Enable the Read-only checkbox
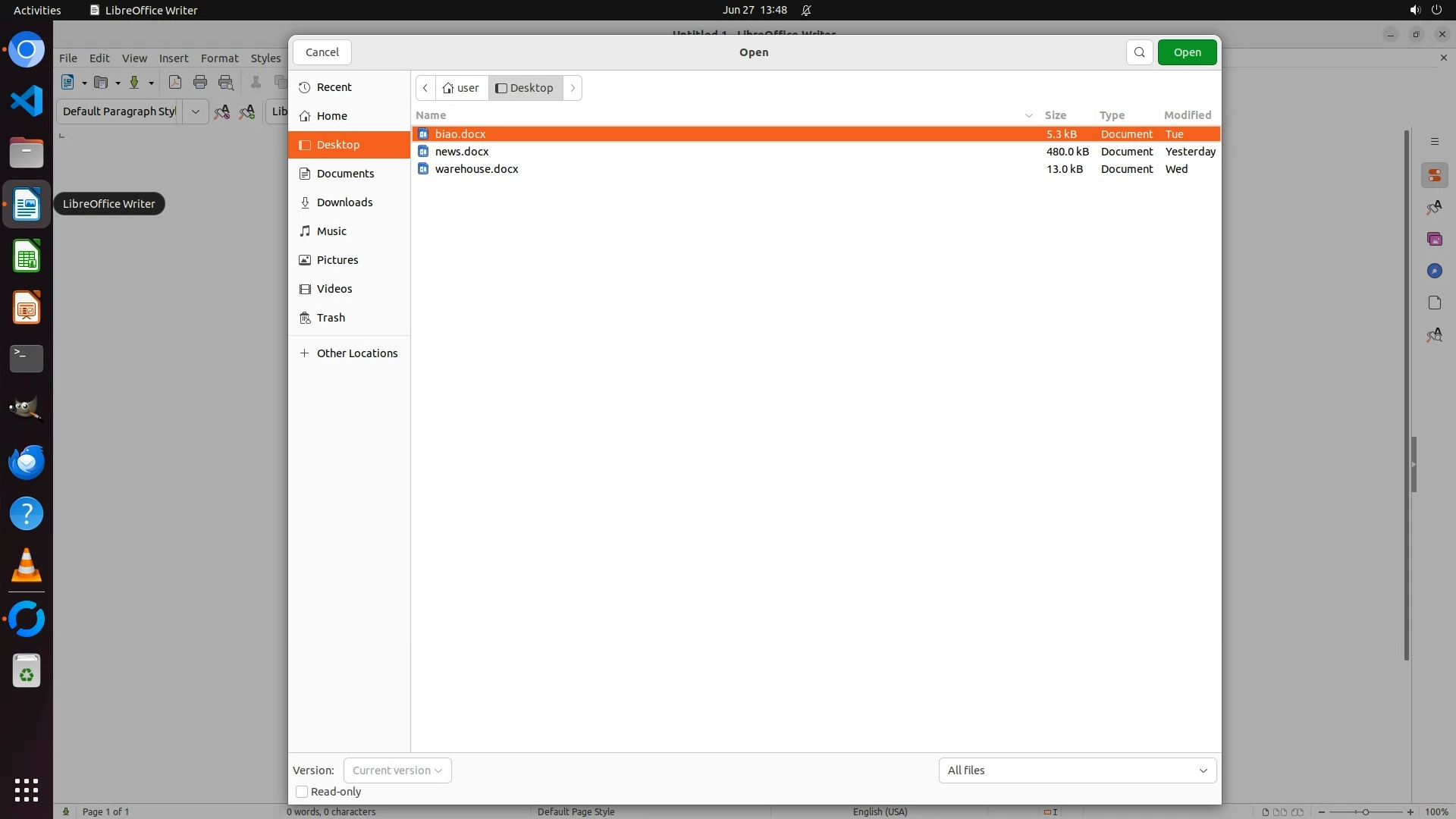The height and width of the screenshot is (819, 1456). [302, 792]
